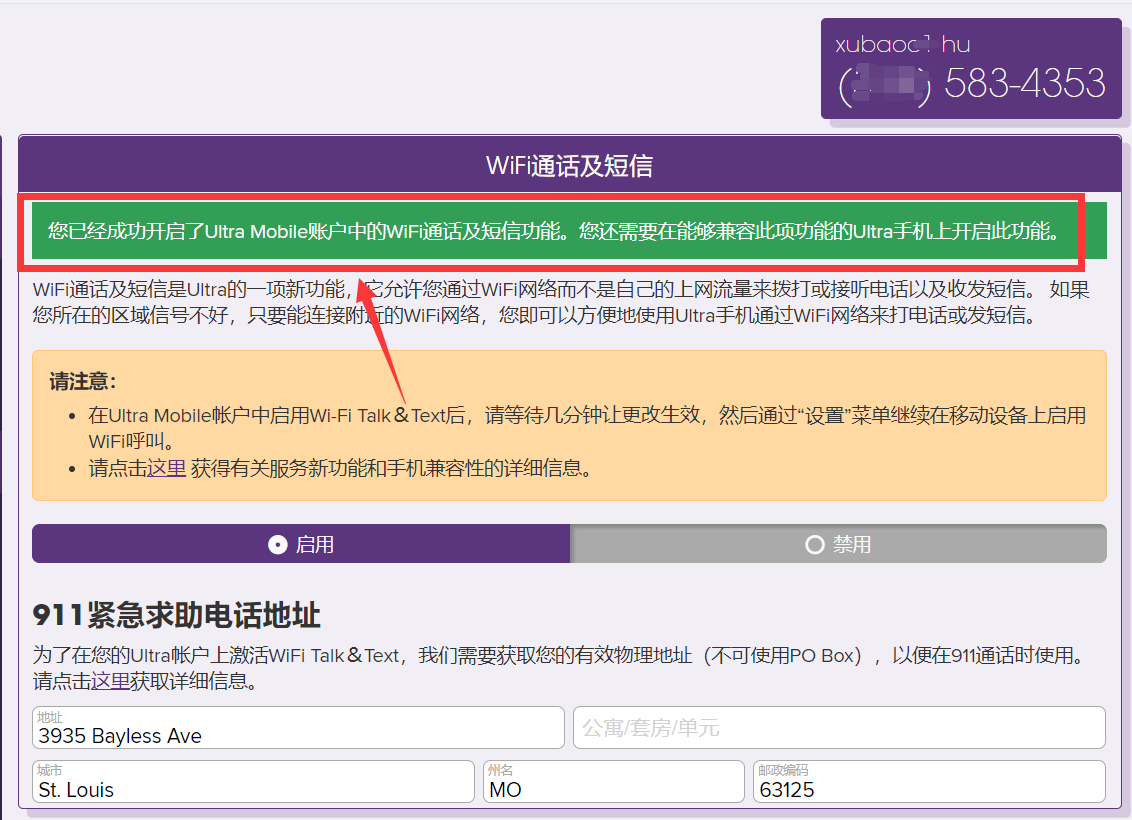Click the account username in the purple banner
This screenshot has width=1132, height=820.
pyautogui.click(x=902, y=45)
